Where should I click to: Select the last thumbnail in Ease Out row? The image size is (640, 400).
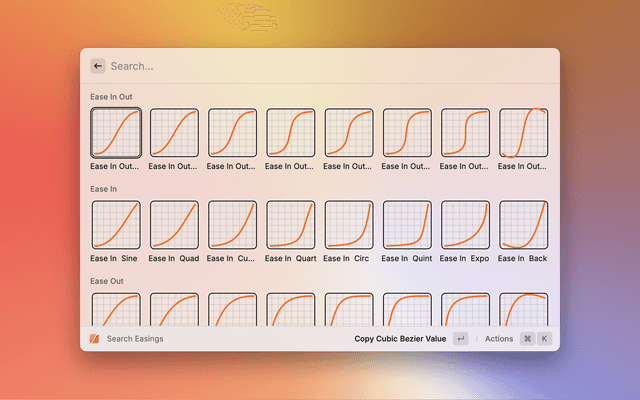point(523,309)
